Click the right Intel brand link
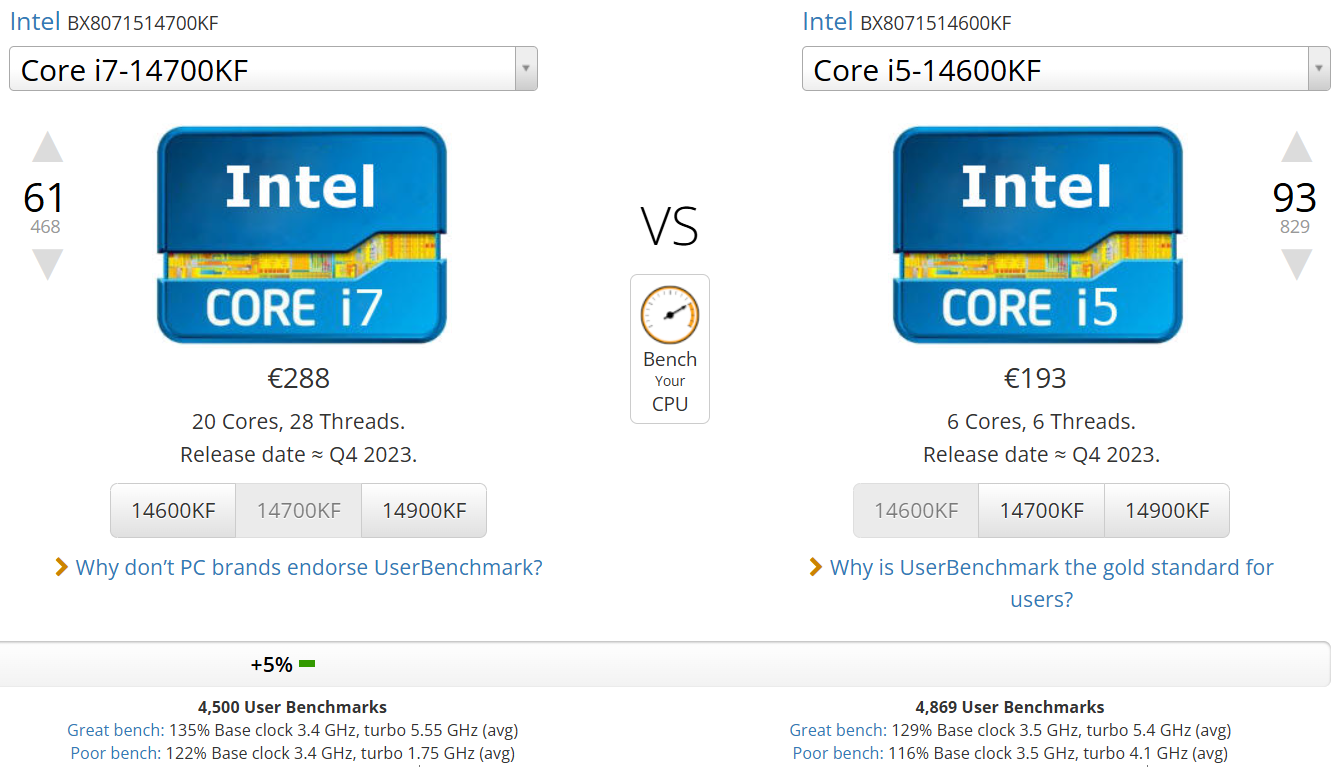Viewport: 1335px width, 767px height. pyautogui.click(x=827, y=22)
